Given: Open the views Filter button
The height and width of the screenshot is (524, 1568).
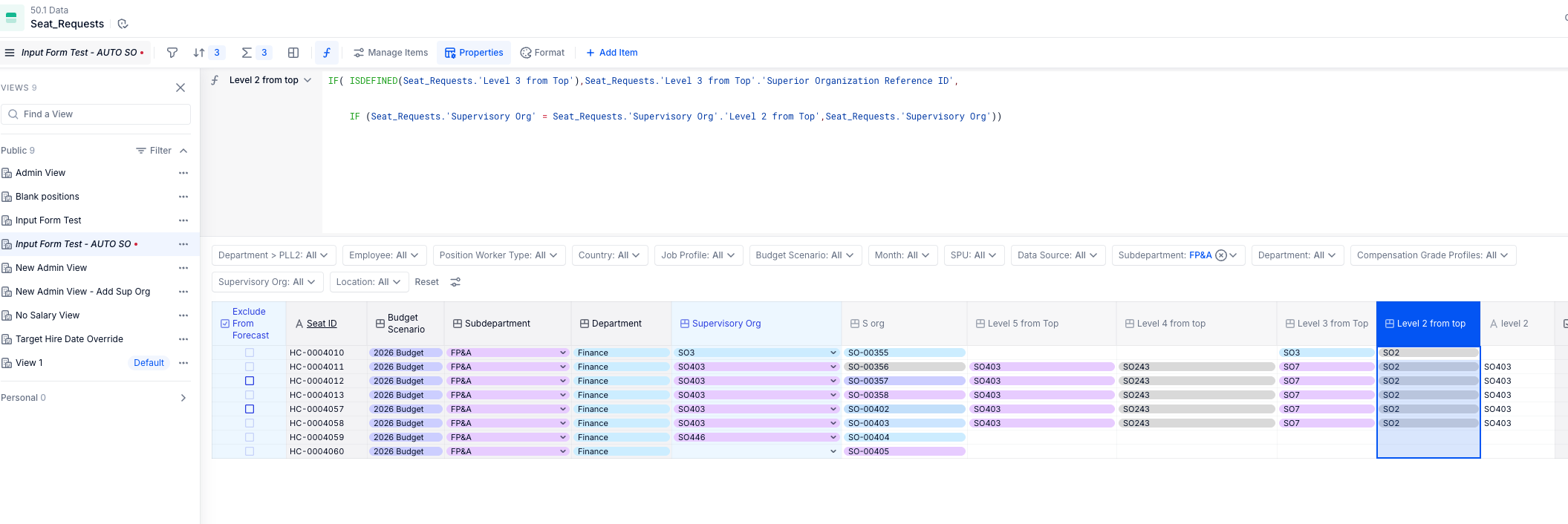Looking at the screenshot, I should pos(154,151).
